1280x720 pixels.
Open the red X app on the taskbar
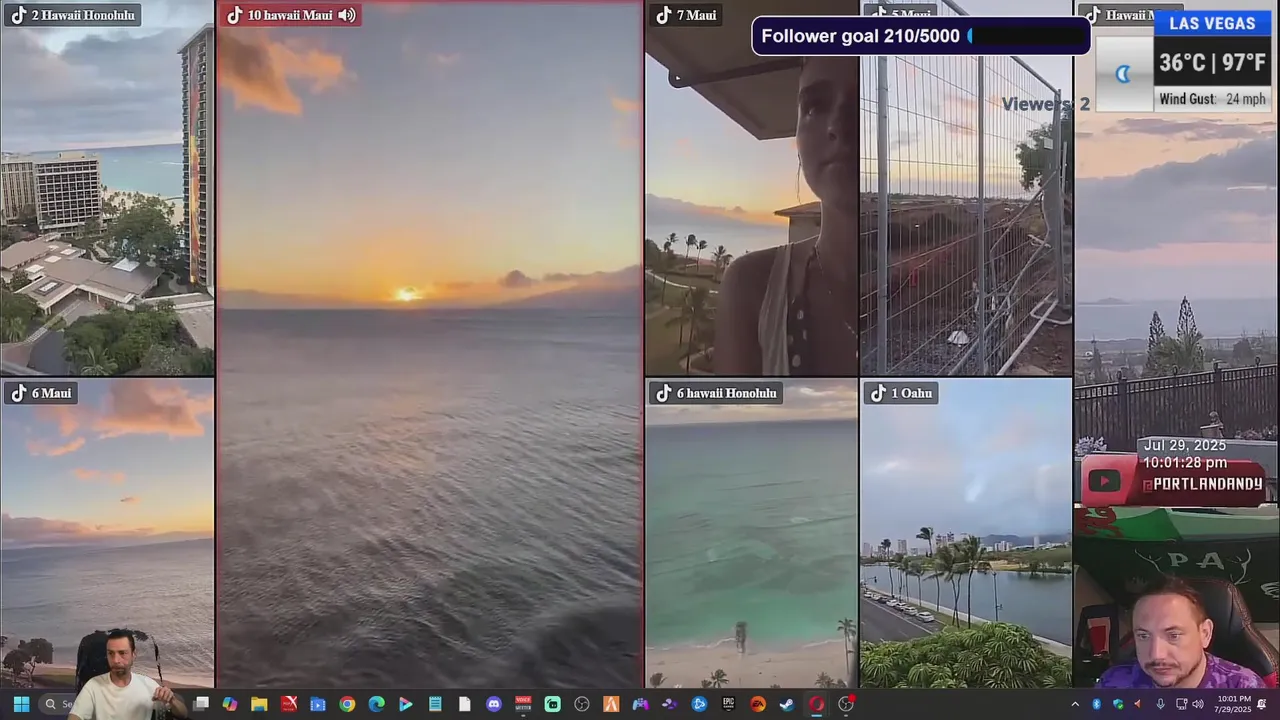coord(289,704)
